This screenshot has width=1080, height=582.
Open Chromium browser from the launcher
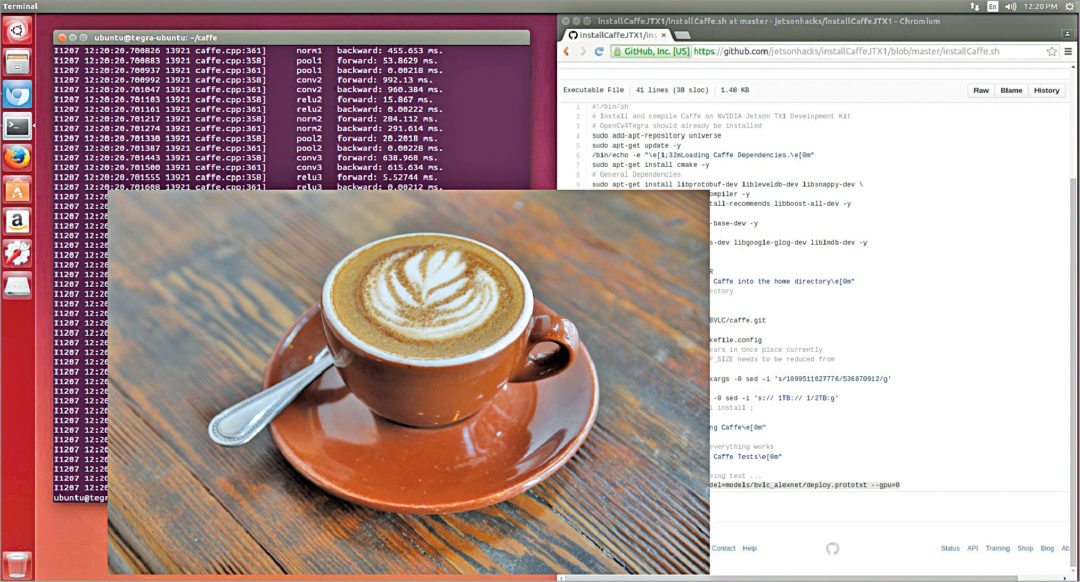[x=17, y=95]
